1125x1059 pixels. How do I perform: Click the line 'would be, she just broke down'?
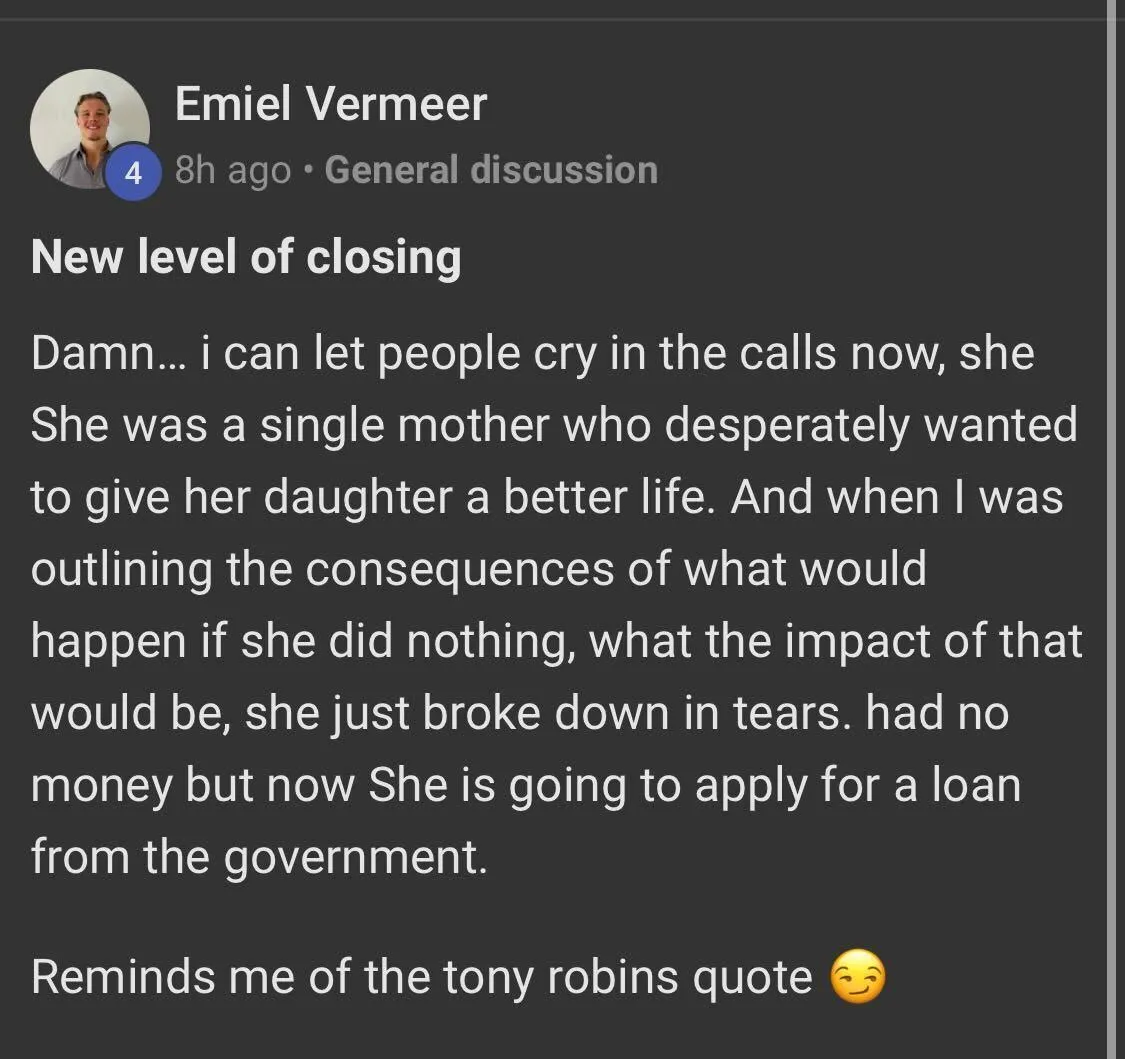coord(520,713)
